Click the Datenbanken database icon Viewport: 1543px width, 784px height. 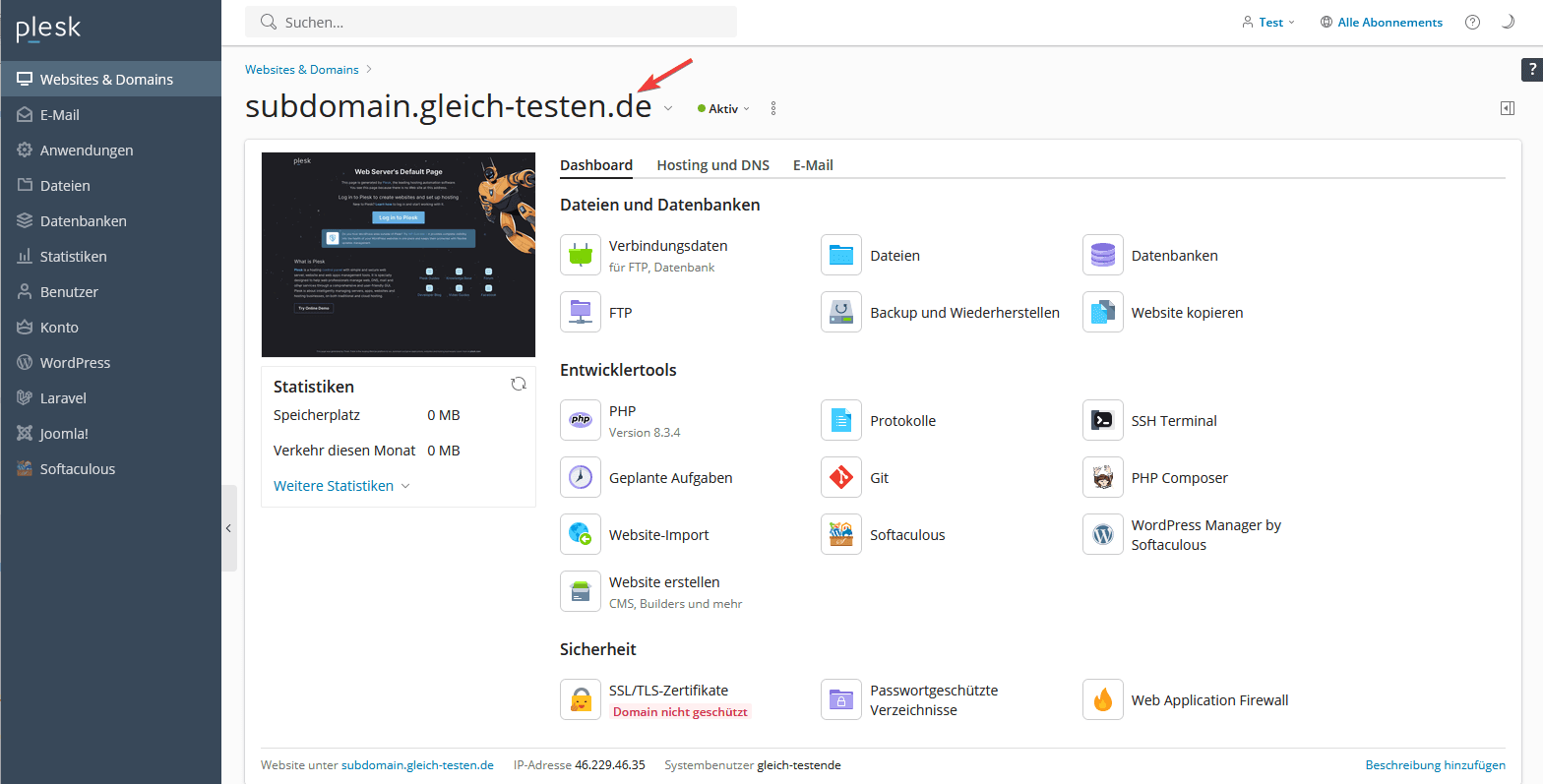pos(1102,256)
